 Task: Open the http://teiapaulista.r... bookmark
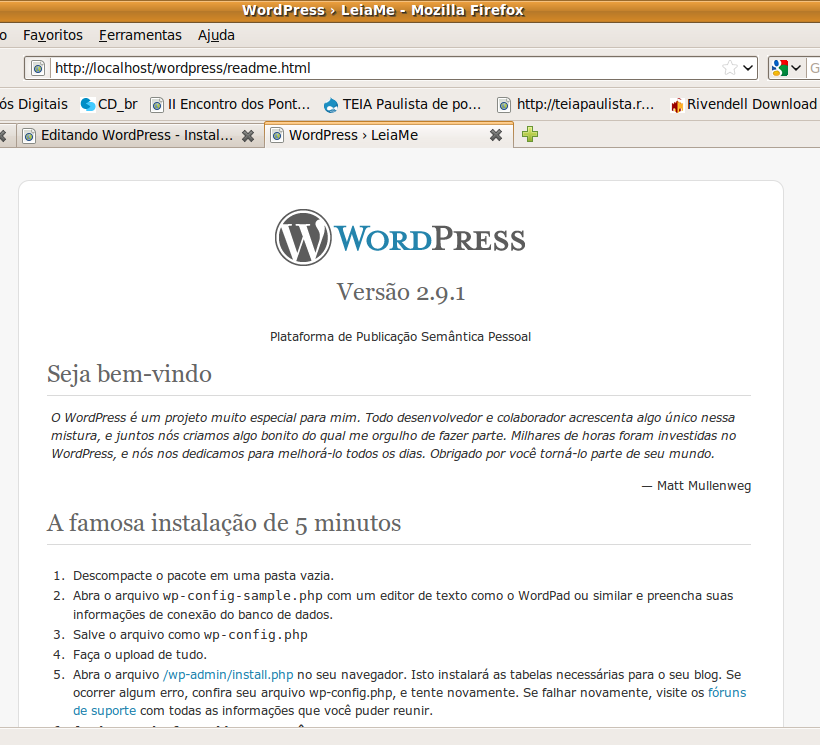click(575, 105)
